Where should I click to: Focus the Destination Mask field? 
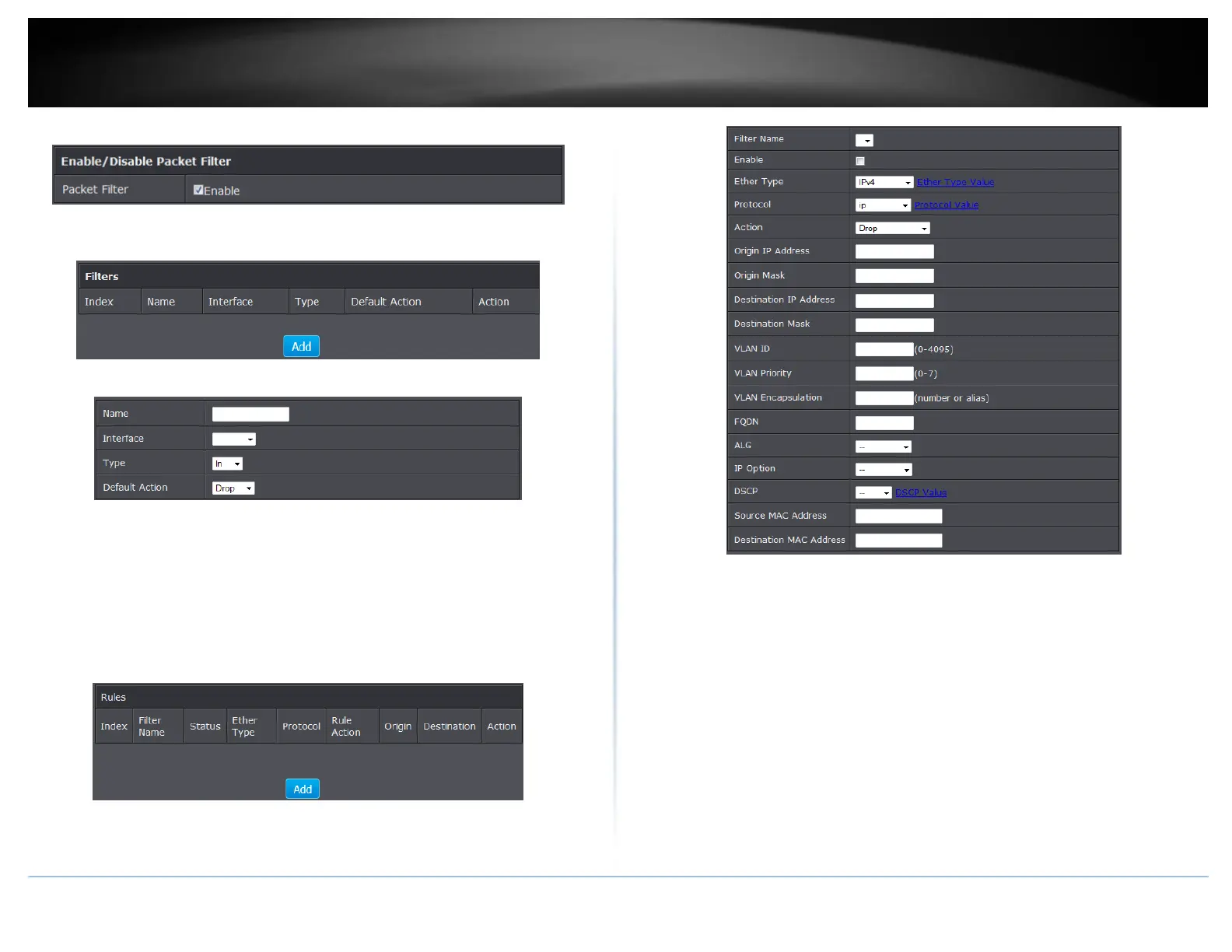pyautogui.click(x=894, y=325)
